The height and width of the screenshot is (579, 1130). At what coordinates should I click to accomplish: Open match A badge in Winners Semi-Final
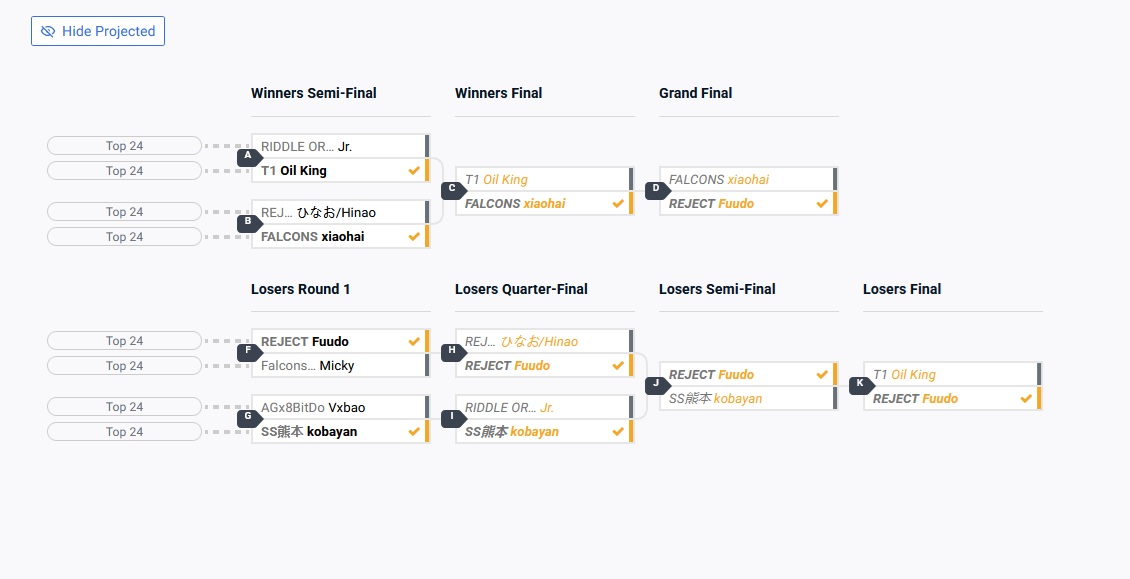point(249,156)
